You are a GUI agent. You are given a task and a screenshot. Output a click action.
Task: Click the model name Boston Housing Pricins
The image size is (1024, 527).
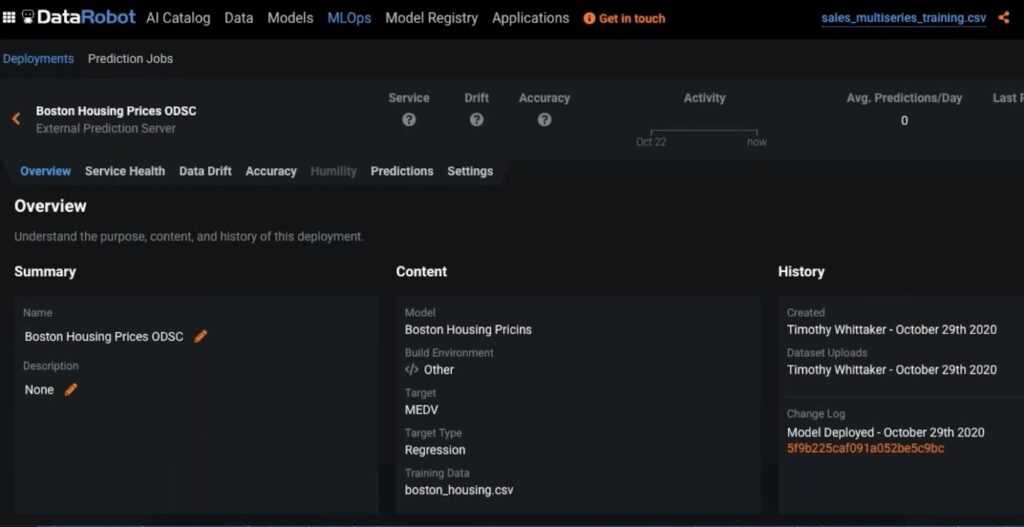pyautogui.click(x=468, y=330)
